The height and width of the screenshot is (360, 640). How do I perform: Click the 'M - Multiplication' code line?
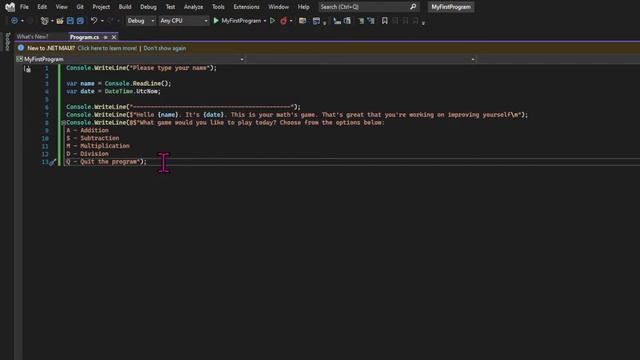[98, 146]
